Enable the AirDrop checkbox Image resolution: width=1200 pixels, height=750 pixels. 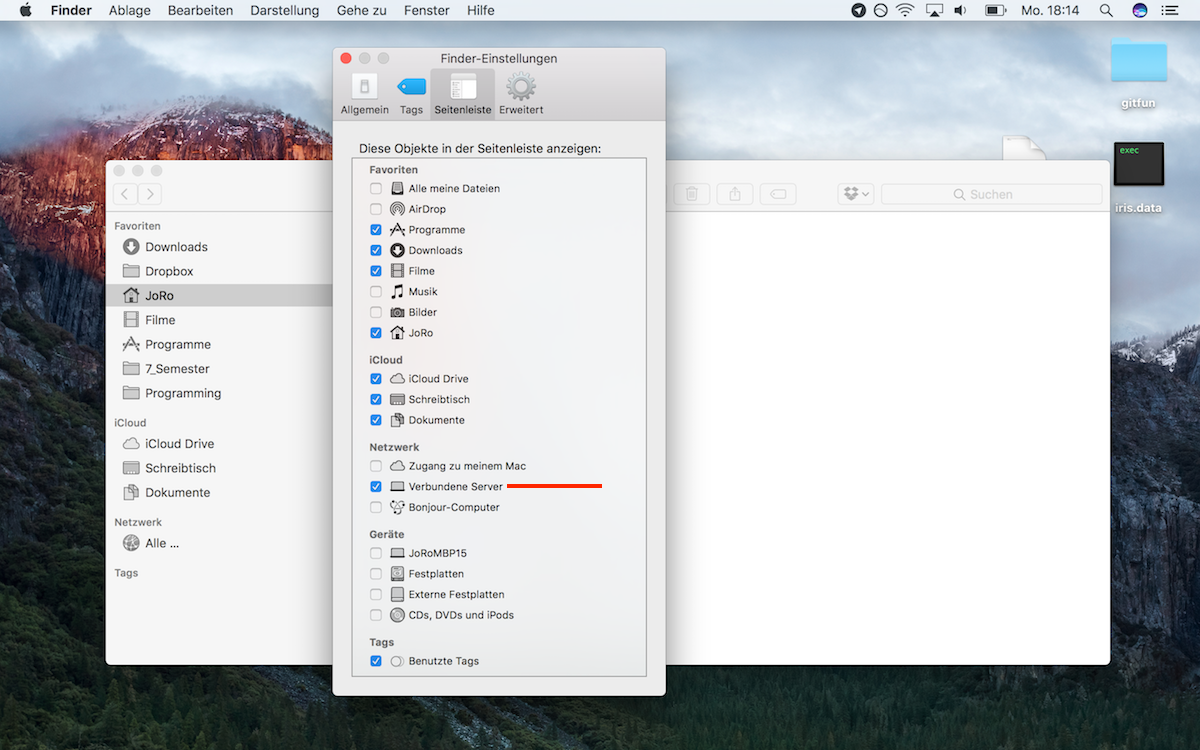(x=376, y=209)
